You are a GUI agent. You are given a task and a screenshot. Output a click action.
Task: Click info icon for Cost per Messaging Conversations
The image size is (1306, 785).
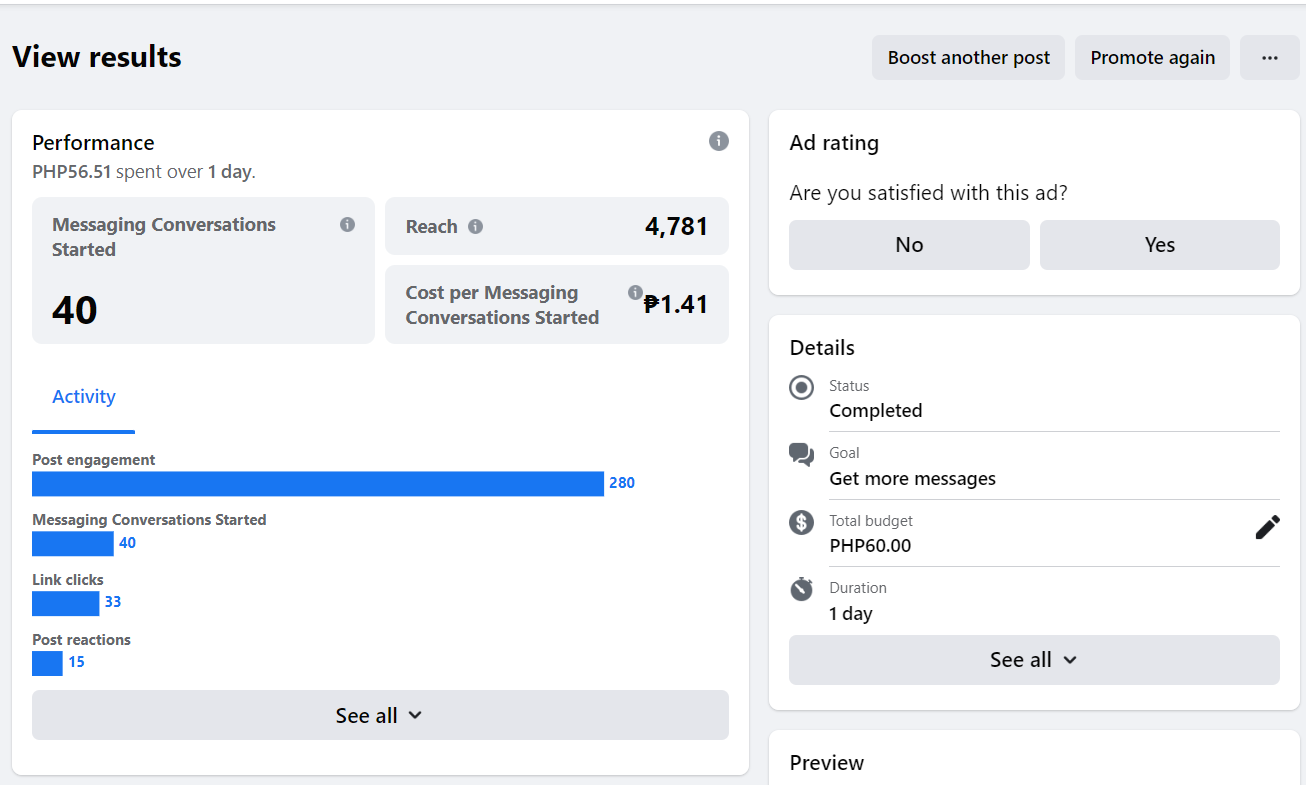(x=635, y=293)
